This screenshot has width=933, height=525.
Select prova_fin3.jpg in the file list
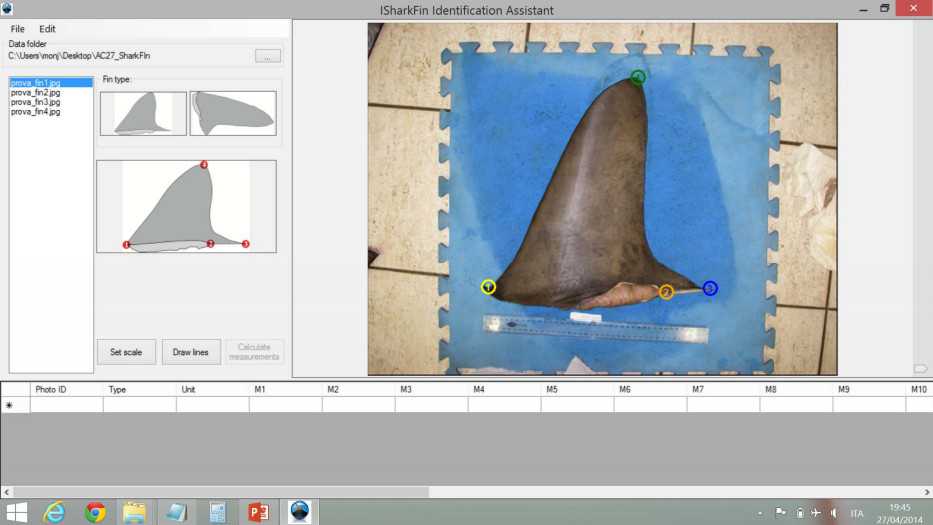[x=36, y=102]
